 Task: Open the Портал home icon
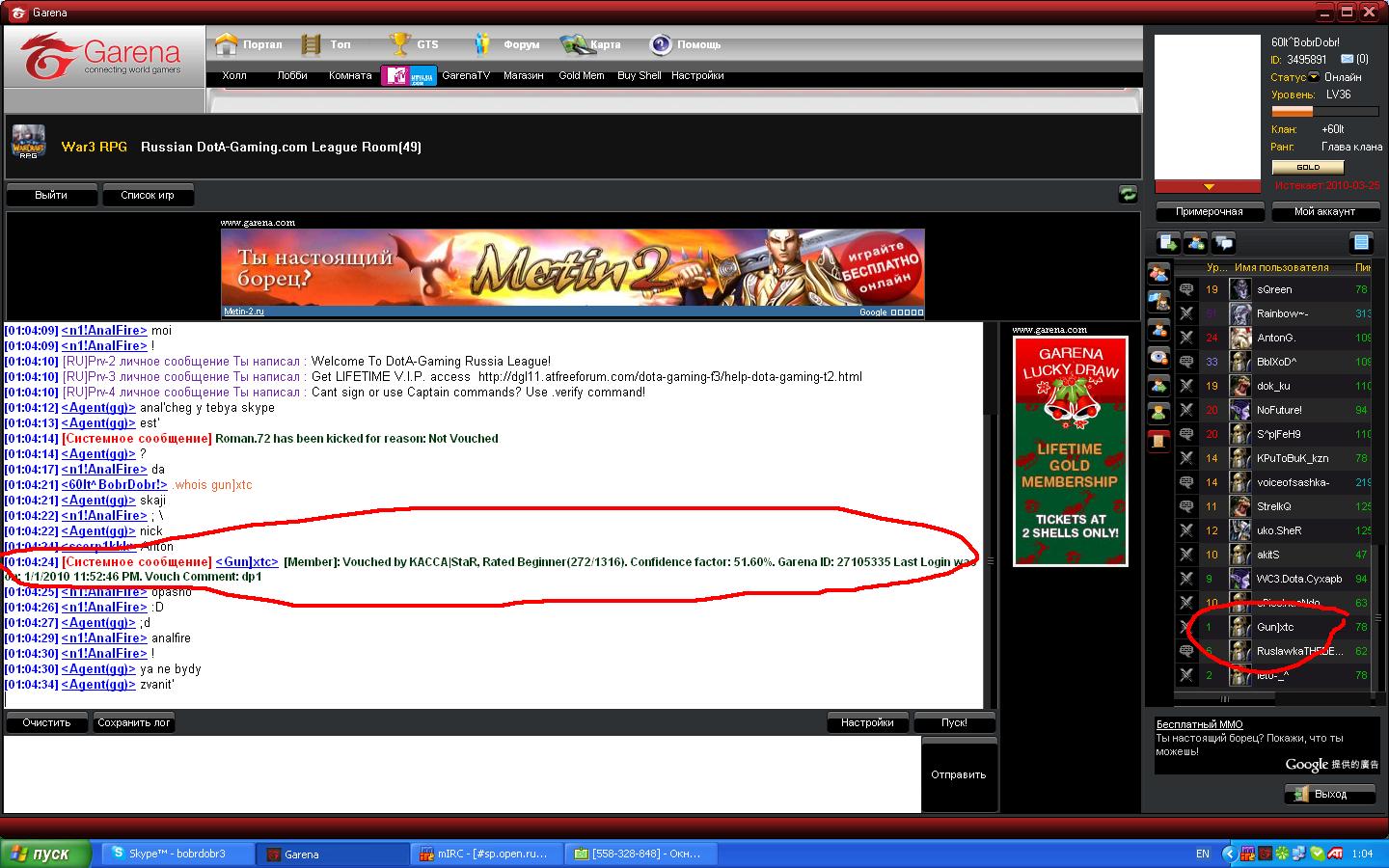[226, 44]
